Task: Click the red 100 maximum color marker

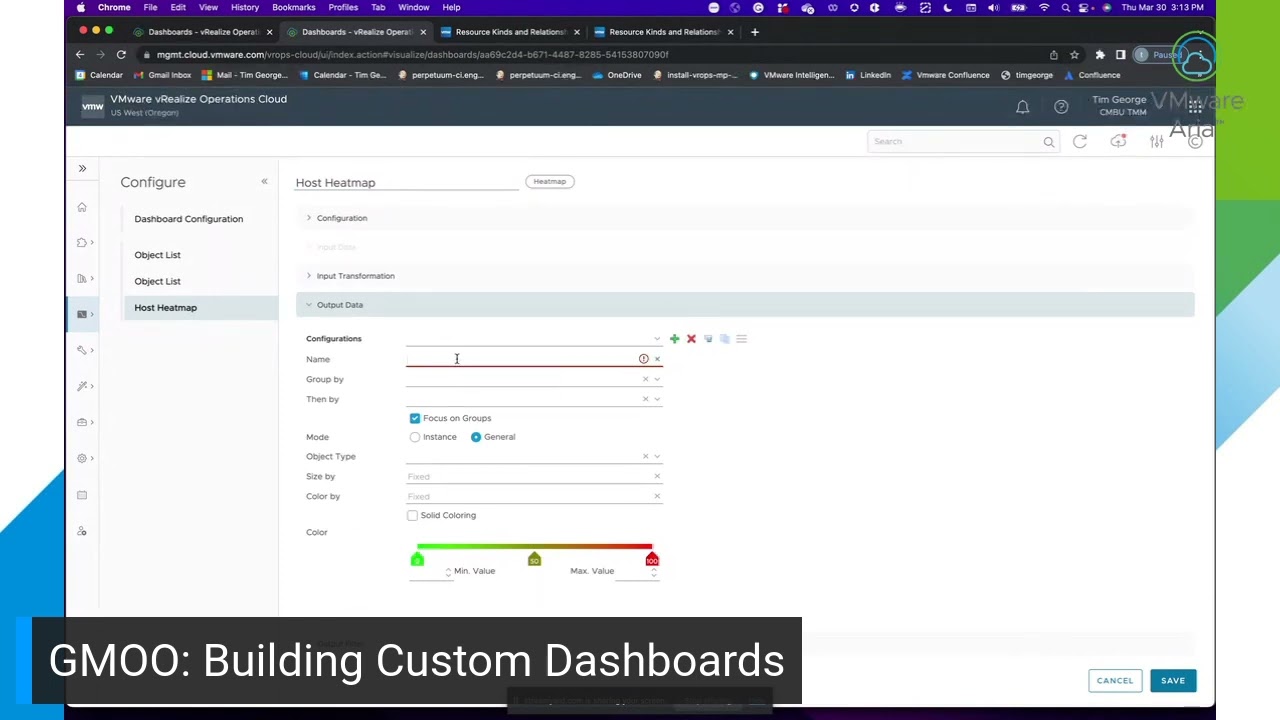Action: (x=652, y=560)
